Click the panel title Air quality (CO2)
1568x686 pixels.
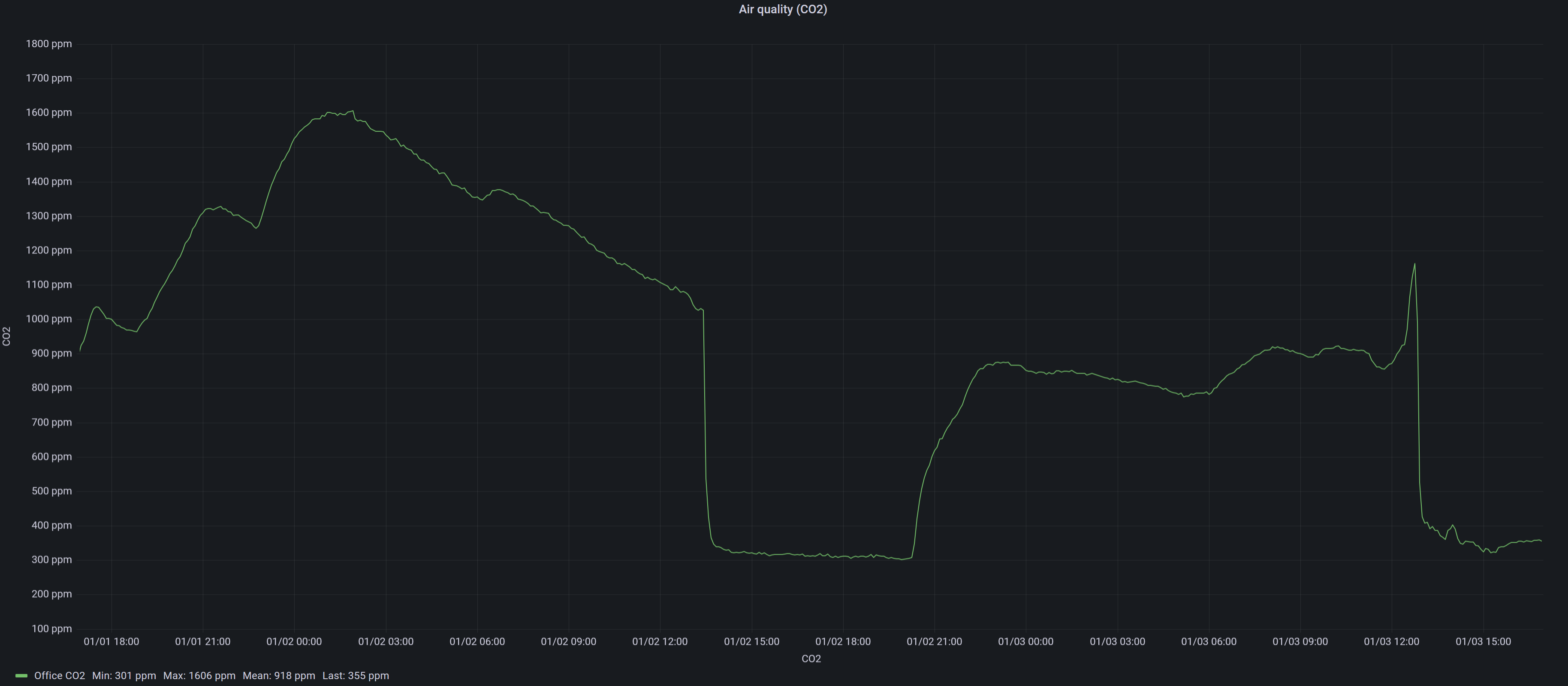click(783, 9)
